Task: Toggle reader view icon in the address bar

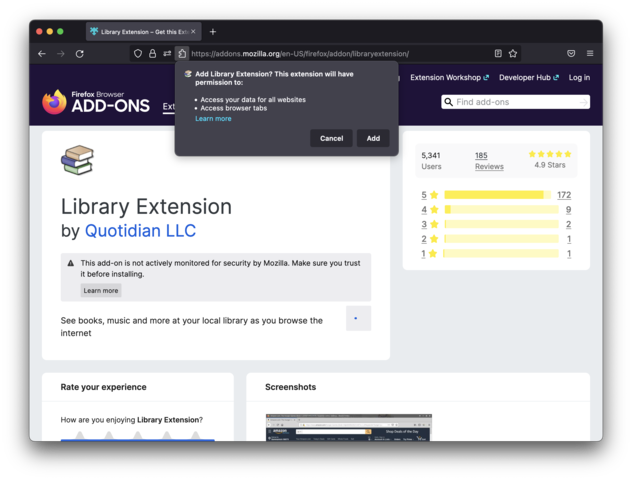Action: coord(498,53)
